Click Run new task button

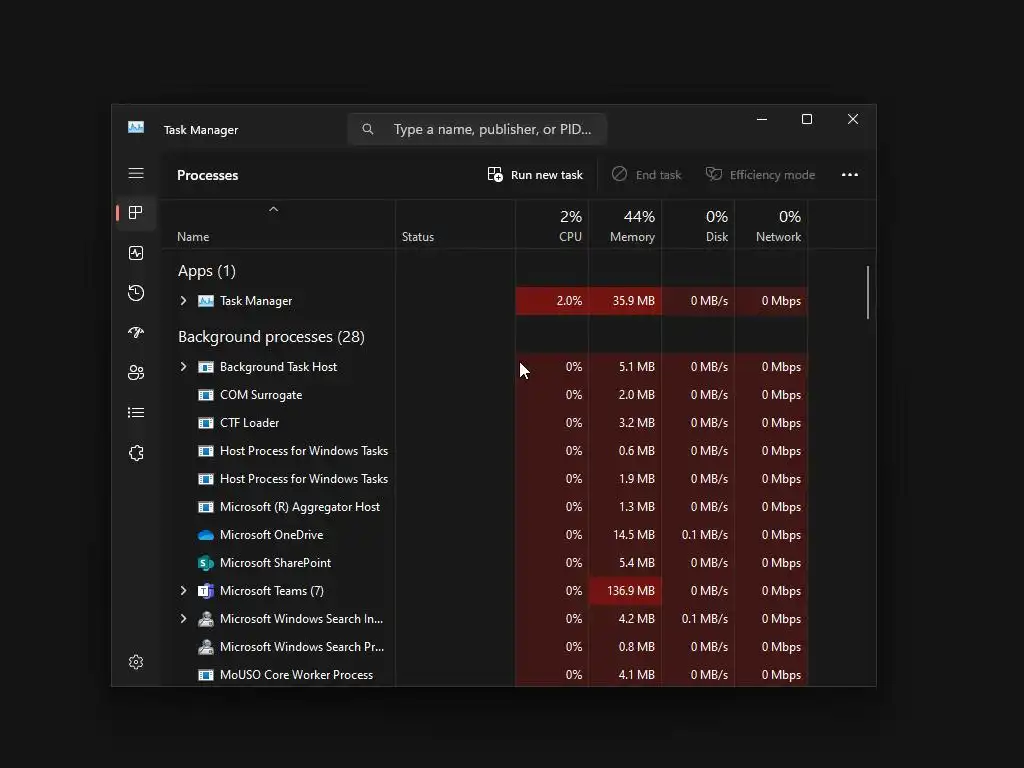coord(535,174)
